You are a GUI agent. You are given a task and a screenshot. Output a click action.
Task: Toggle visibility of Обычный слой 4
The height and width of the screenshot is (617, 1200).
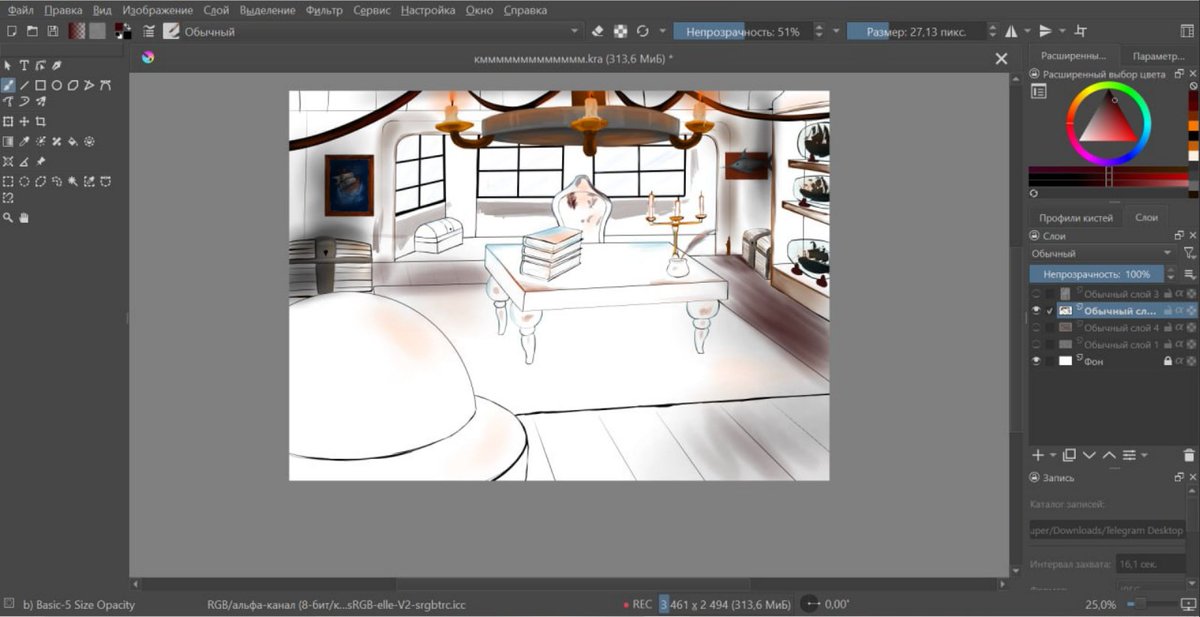[x=1036, y=327]
